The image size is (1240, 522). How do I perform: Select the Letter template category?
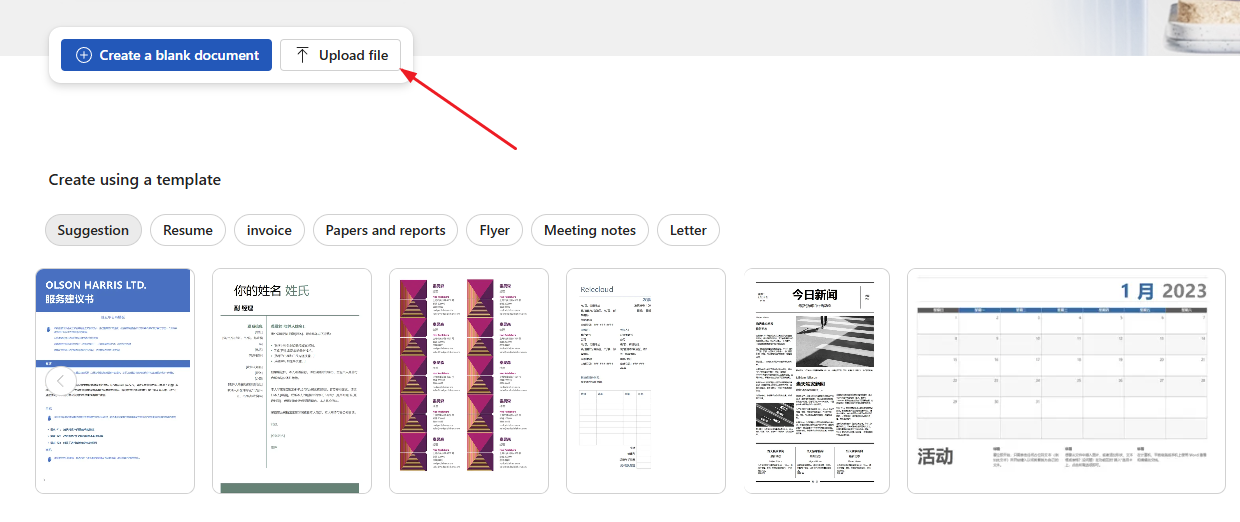688,230
